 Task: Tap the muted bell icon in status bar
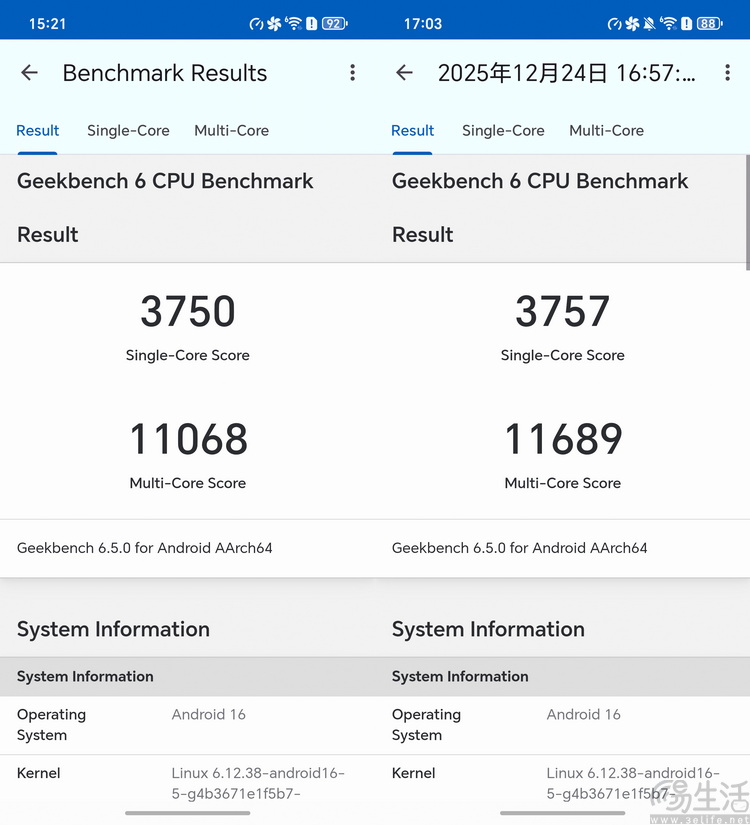(650, 23)
